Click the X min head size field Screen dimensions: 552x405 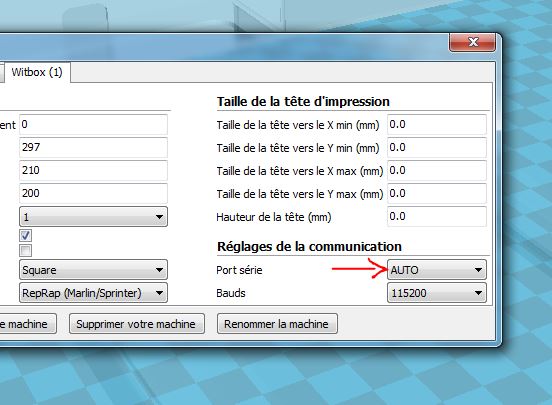click(437, 124)
